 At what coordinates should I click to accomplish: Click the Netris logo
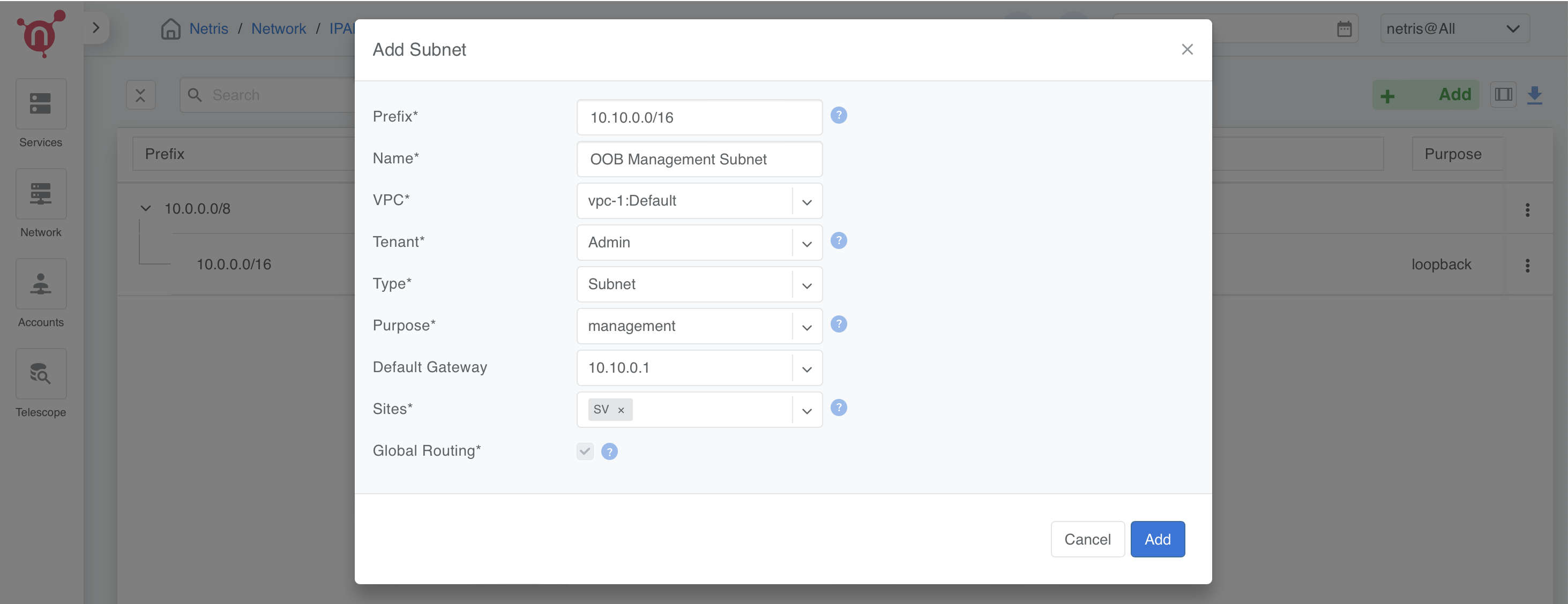pyautogui.click(x=41, y=33)
